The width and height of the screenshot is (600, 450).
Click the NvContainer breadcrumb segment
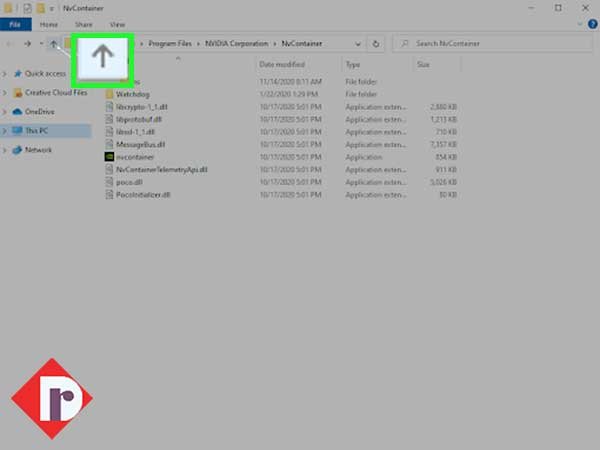coord(302,44)
